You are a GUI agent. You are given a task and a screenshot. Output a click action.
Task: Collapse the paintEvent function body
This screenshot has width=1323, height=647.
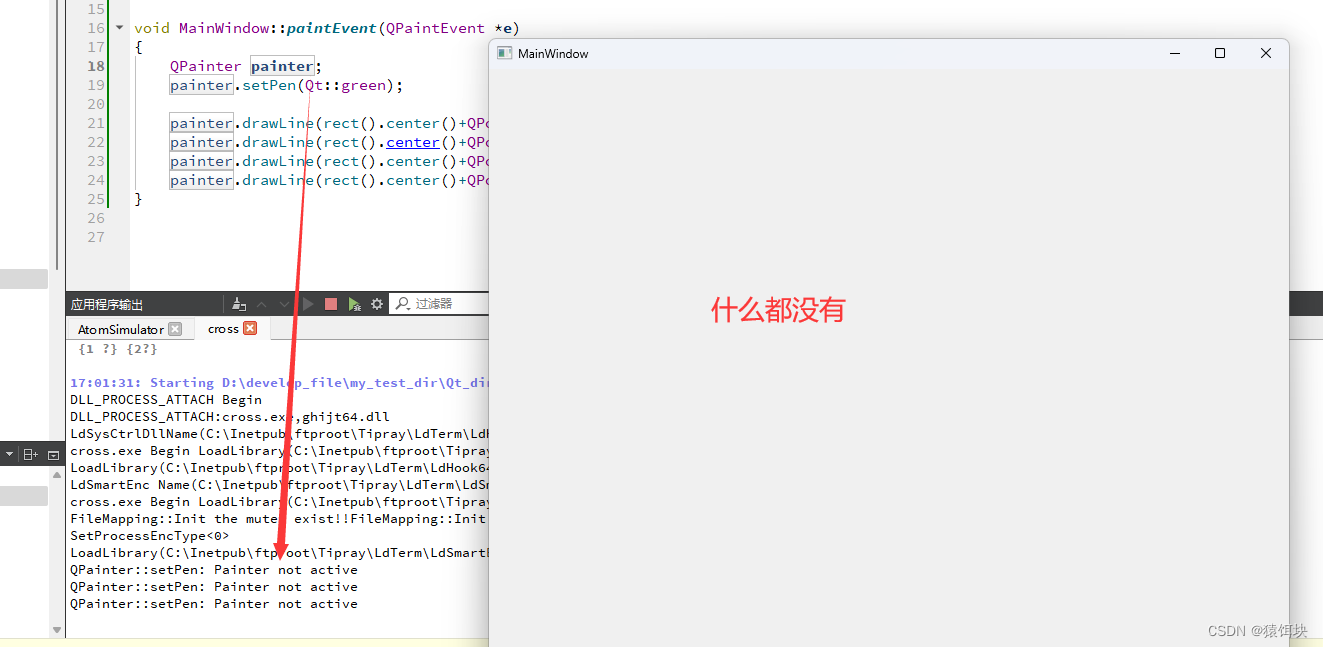(x=119, y=28)
